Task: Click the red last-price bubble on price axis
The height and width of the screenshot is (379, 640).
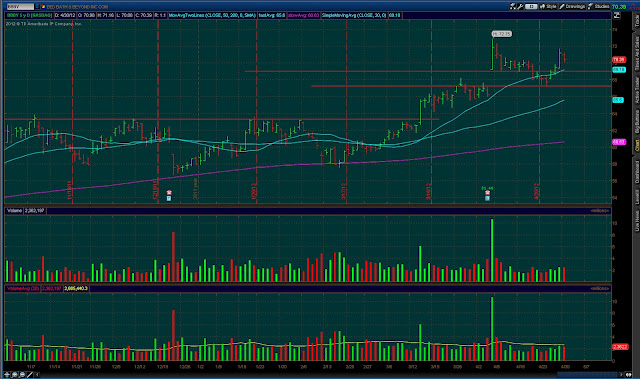Action: pos(619,60)
